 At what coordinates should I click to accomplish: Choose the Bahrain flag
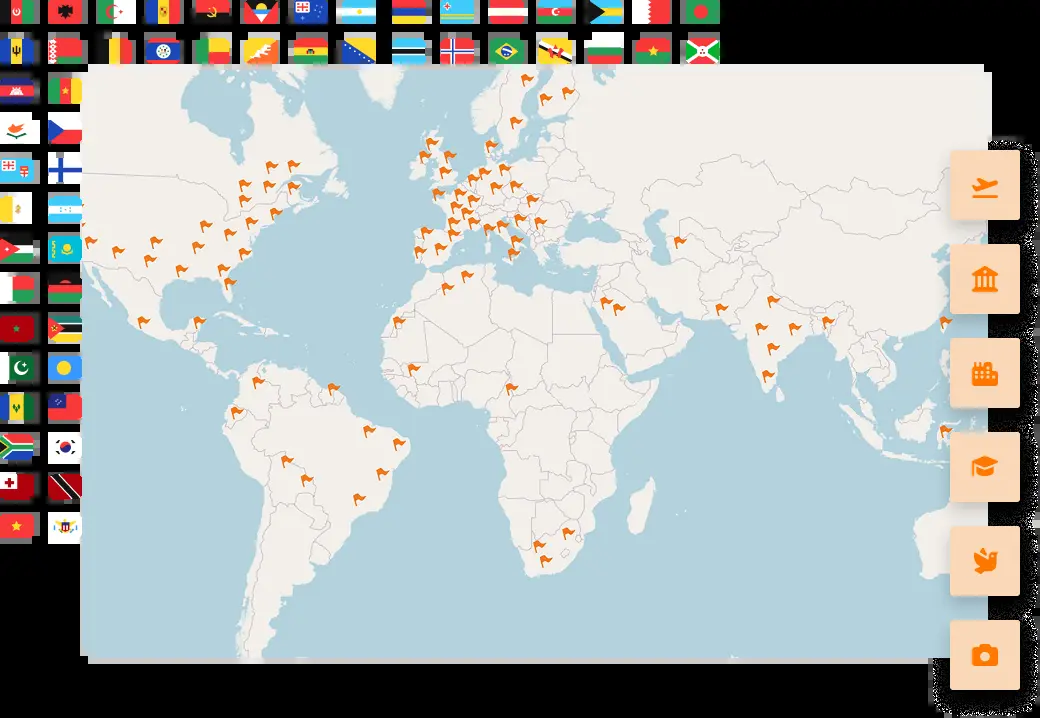pyautogui.click(x=652, y=11)
